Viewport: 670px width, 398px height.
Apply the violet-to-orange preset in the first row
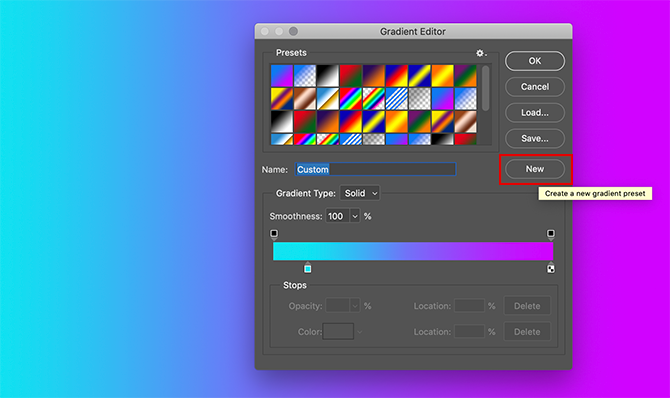(374, 76)
